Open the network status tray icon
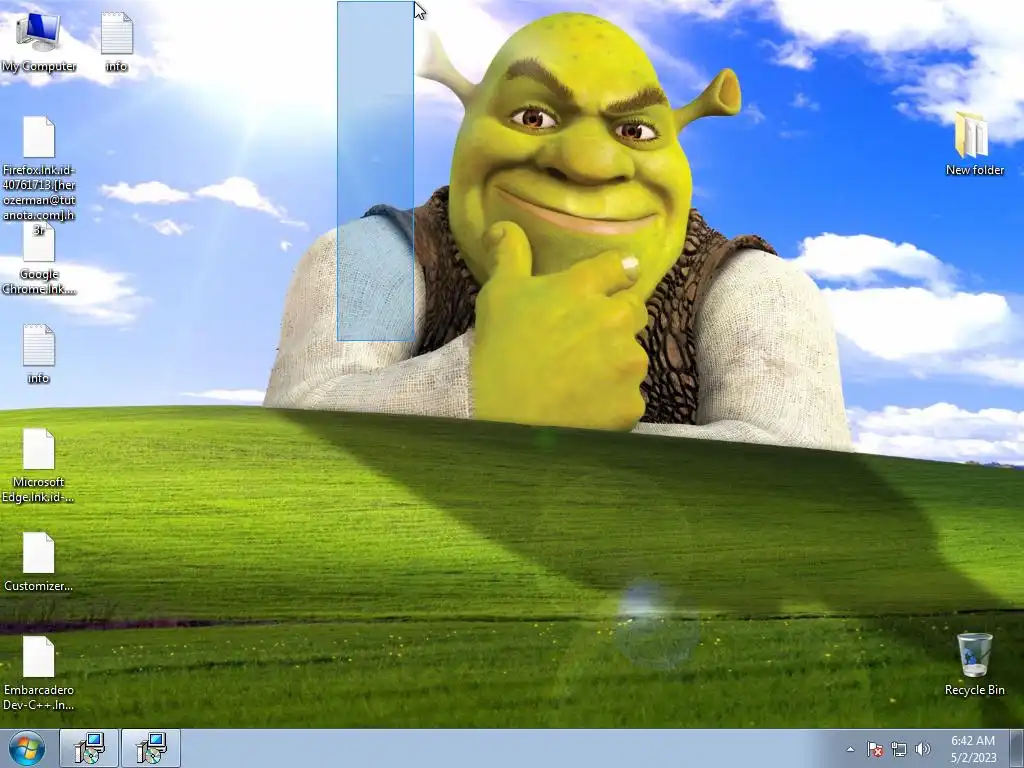The image size is (1024, 768). tap(899, 749)
